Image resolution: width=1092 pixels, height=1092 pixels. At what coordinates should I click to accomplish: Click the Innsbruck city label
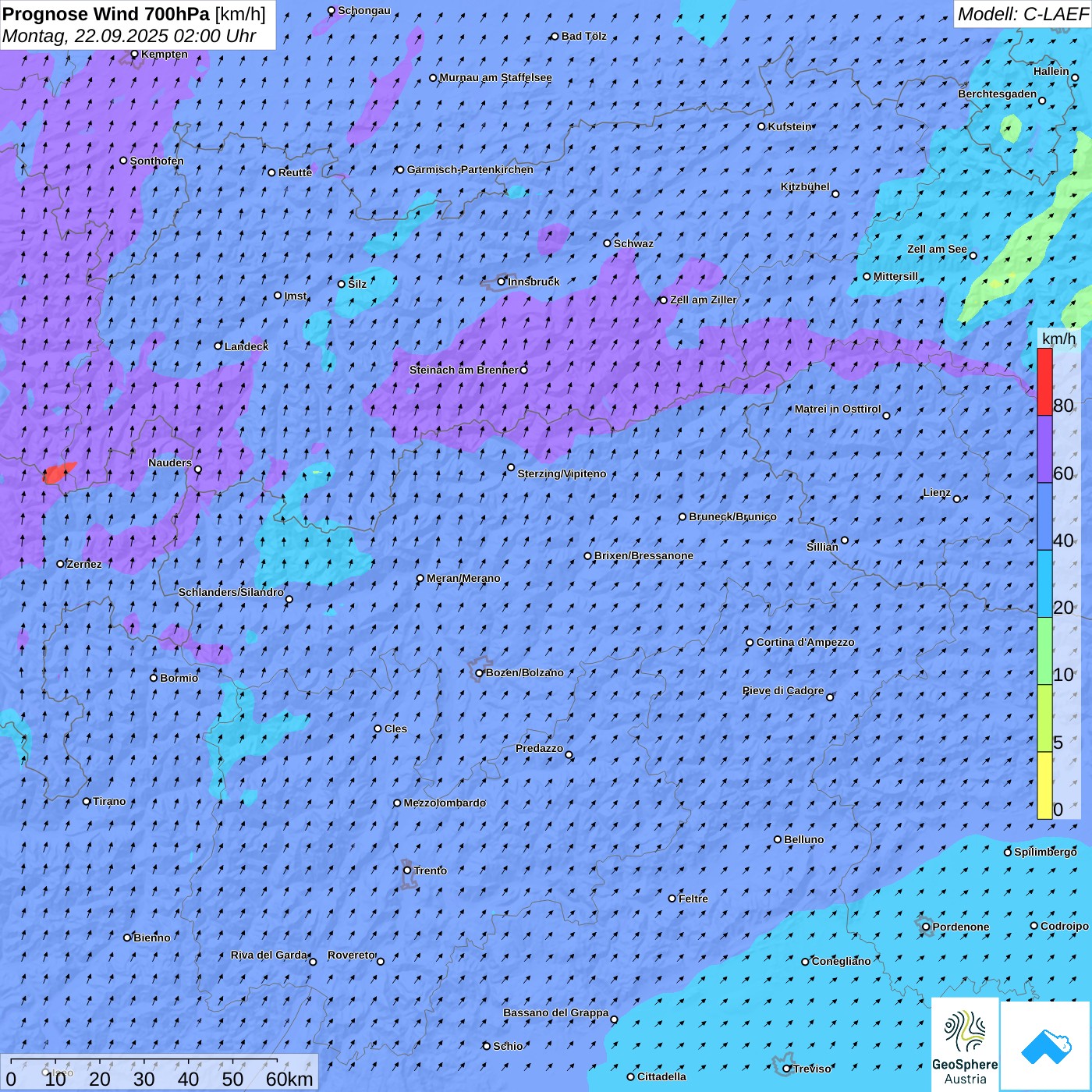coord(534,282)
